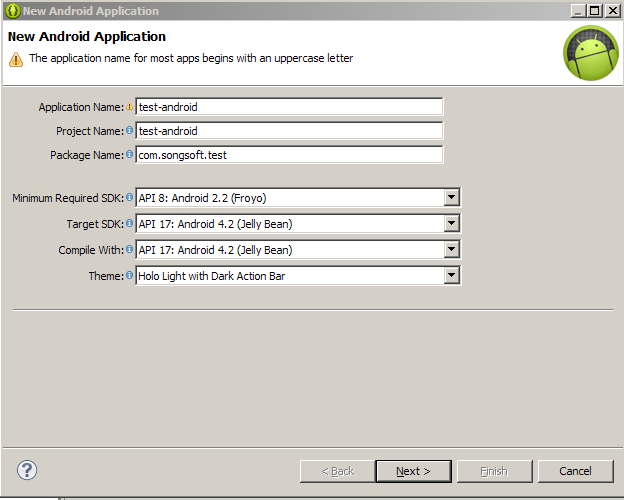The image size is (624, 500).
Task: Click the yellow warning triangle in header
Action: [16, 59]
